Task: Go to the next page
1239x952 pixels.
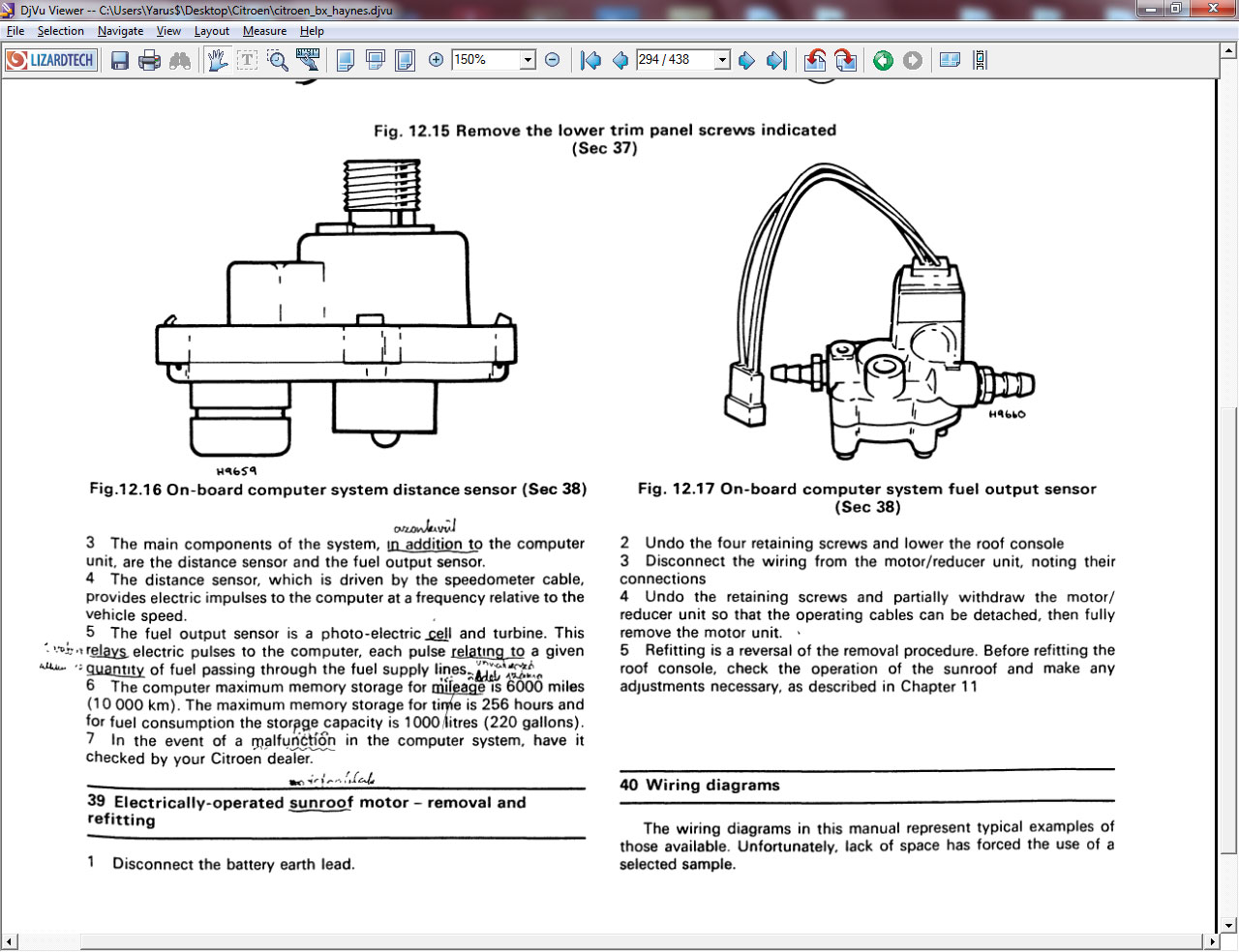Action: [x=746, y=60]
